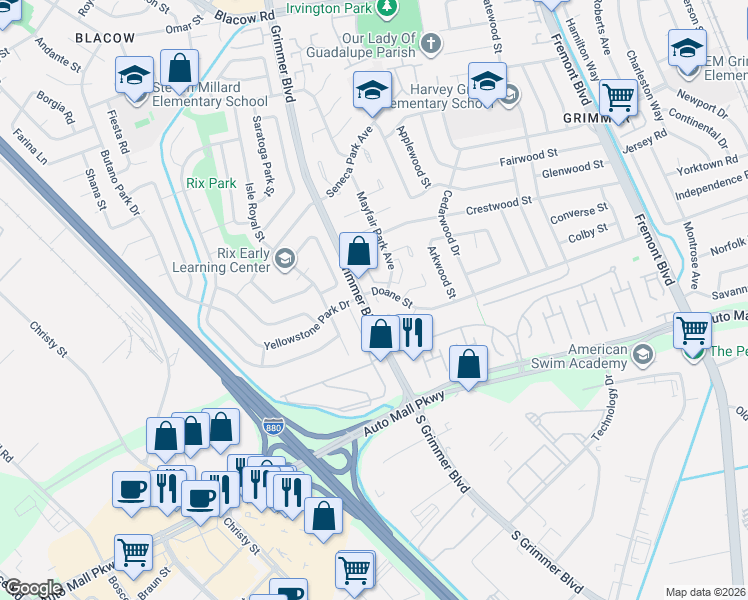This screenshot has width=748, height=600.
Task: Click the Rix Park label
Action: (x=211, y=183)
